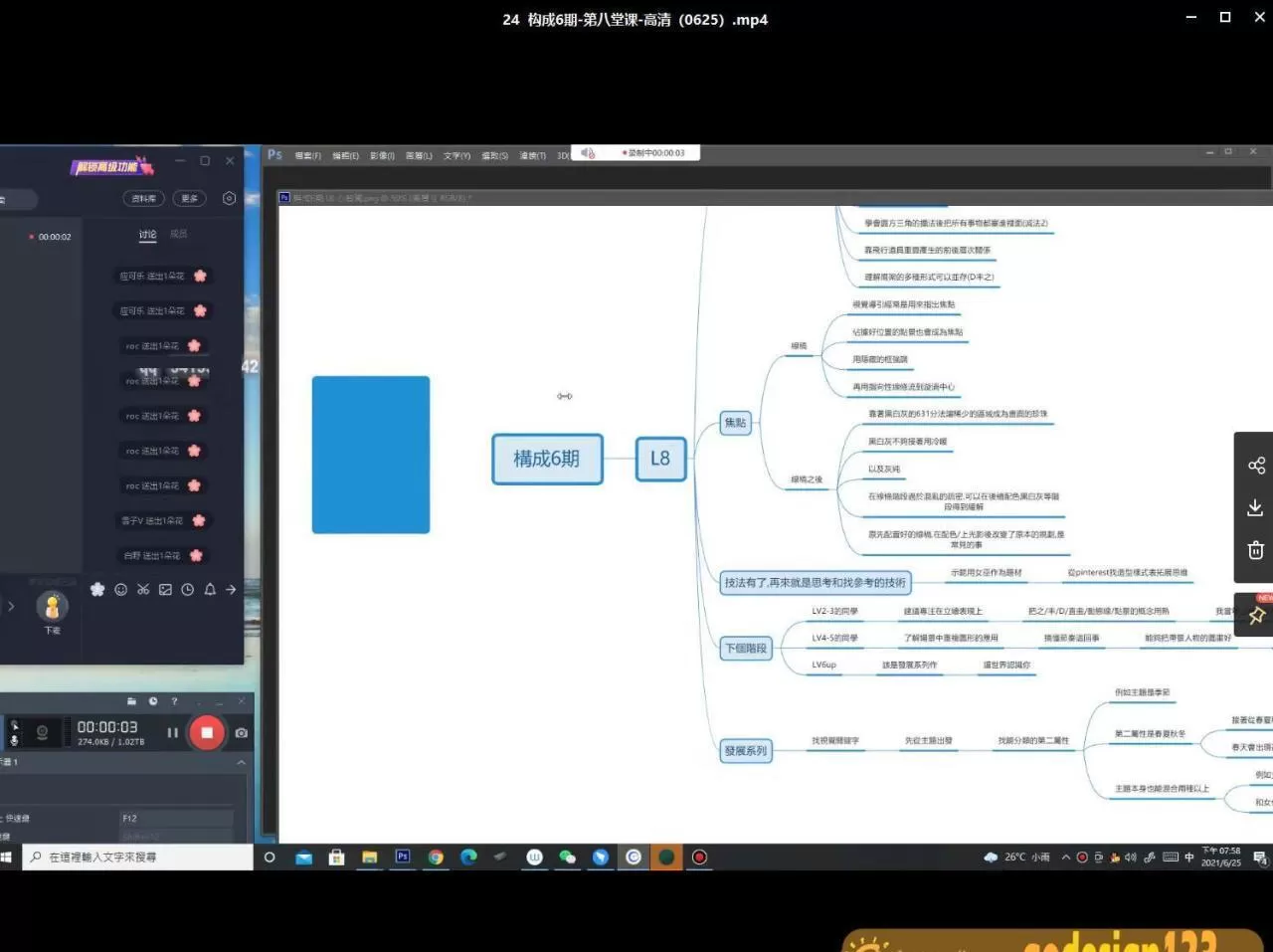The image size is (1273, 952).
Task: Open the recorder's schedule clock icon
Action: (x=153, y=701)
